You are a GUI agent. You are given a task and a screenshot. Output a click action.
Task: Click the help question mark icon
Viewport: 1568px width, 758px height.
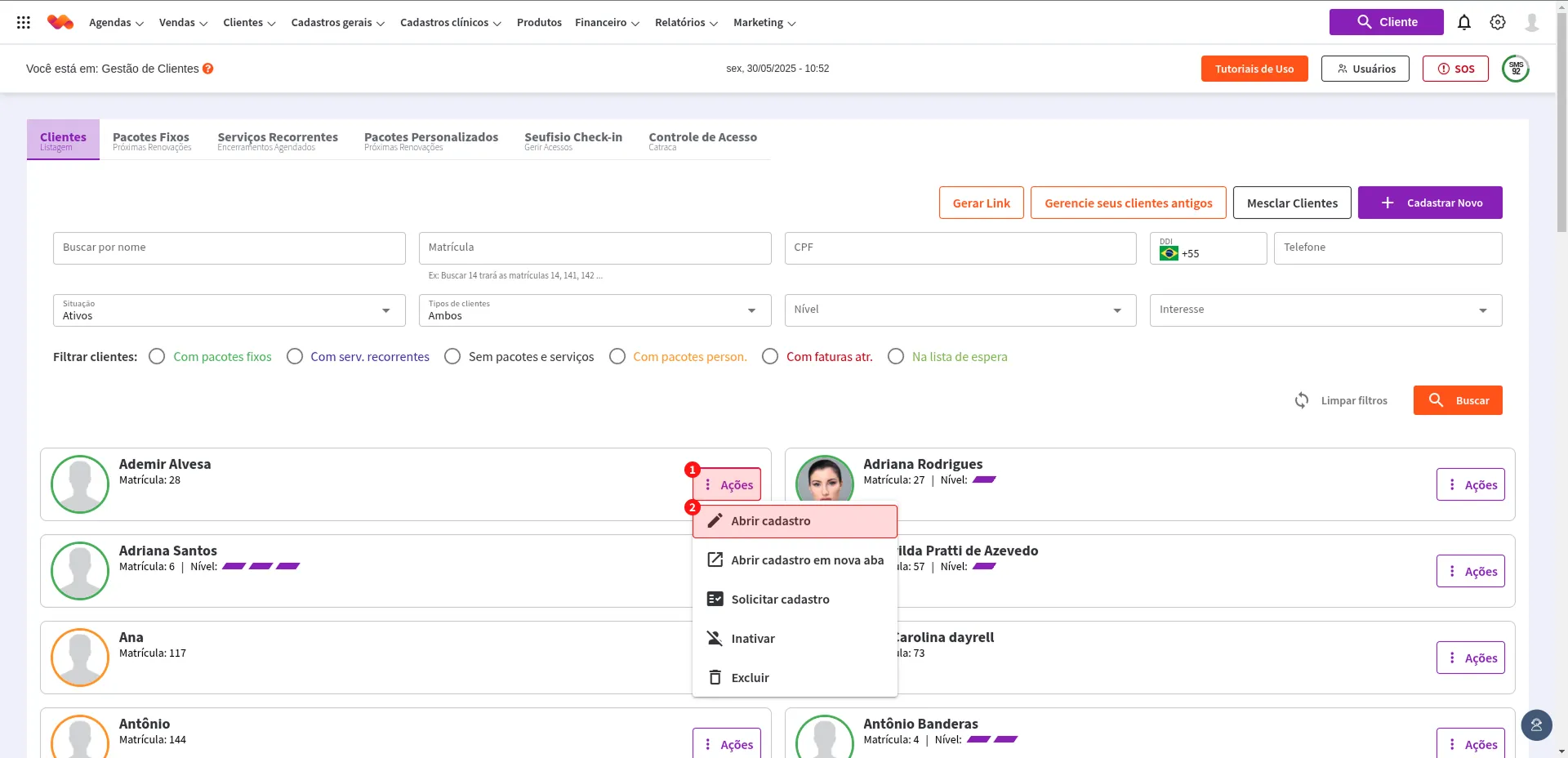(208, 69)
